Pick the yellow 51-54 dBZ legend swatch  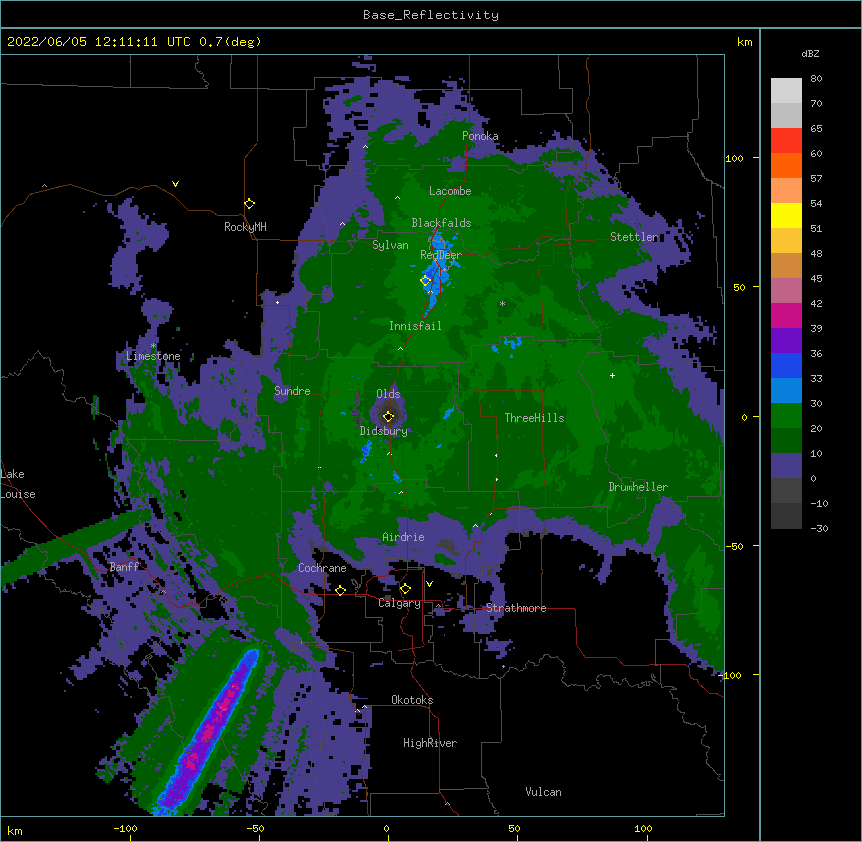(786, 215)
